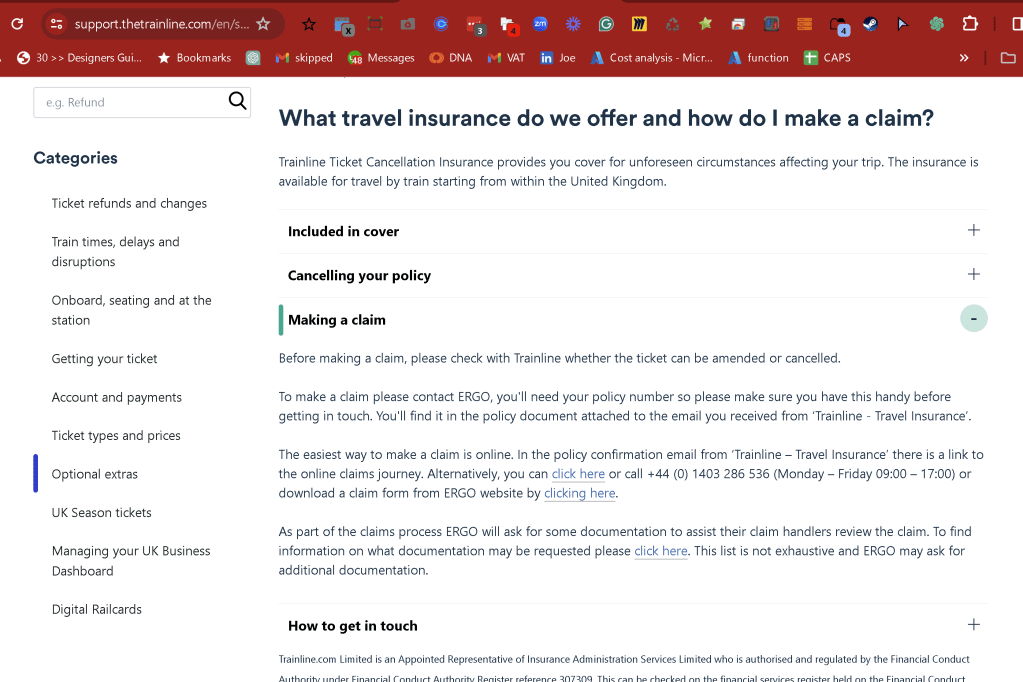Open the Extensions puzzle piece menu

(970, 24)
